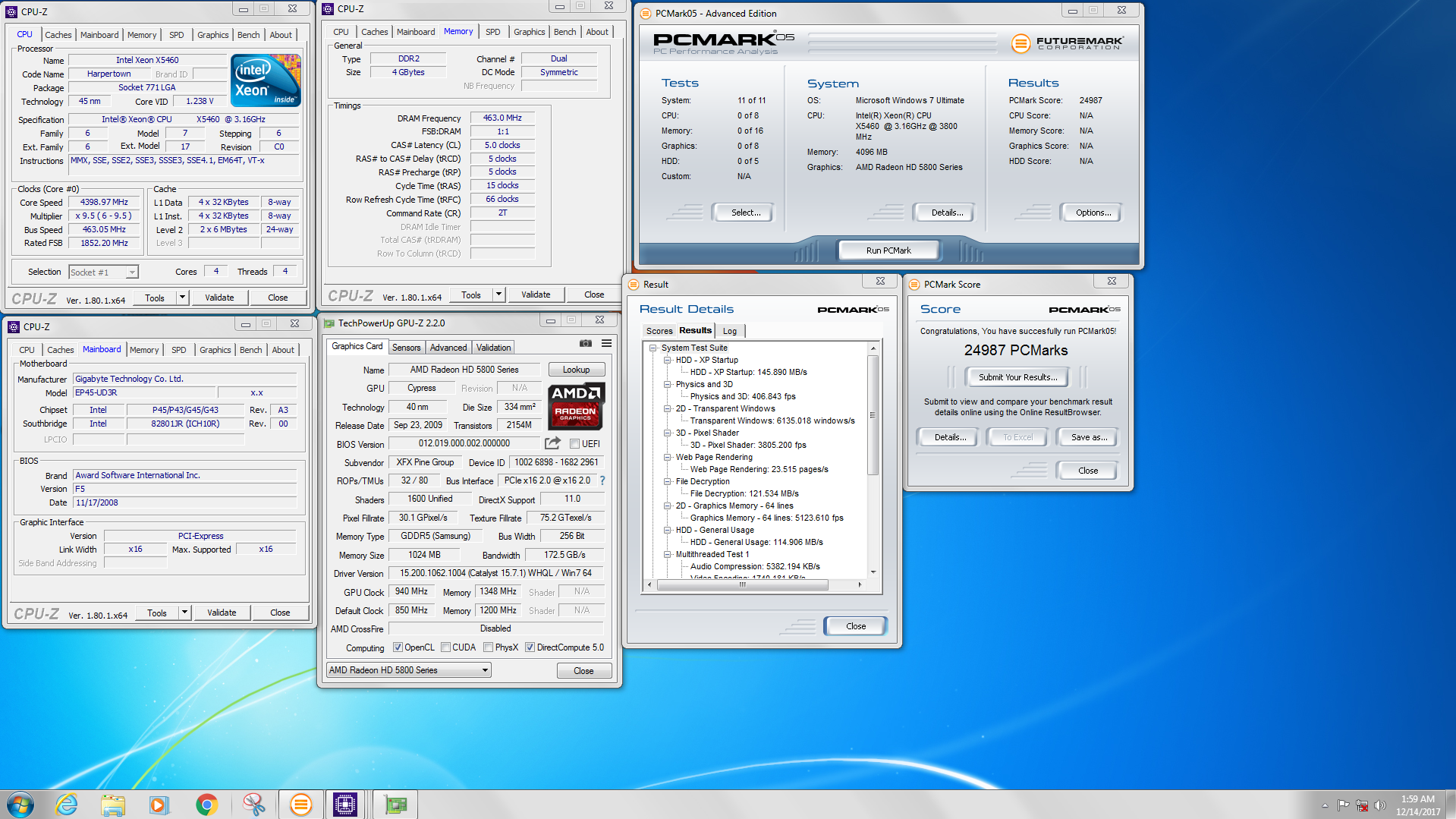Click Run PCMark button
This screenshot has width=1456, height=819.
888,250
